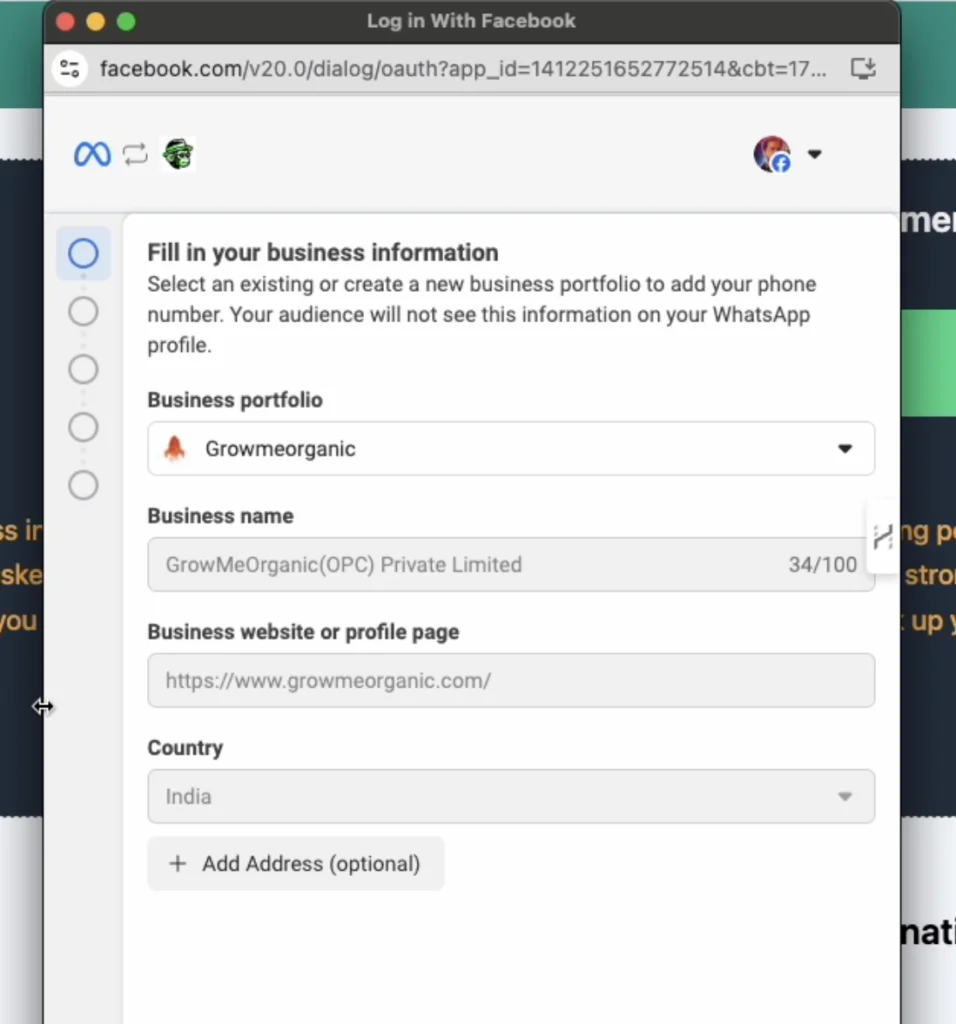Click the green monkey app icon
Image resolution: width=956 pixels, height=1024 pixels.
tap(178, 155)
